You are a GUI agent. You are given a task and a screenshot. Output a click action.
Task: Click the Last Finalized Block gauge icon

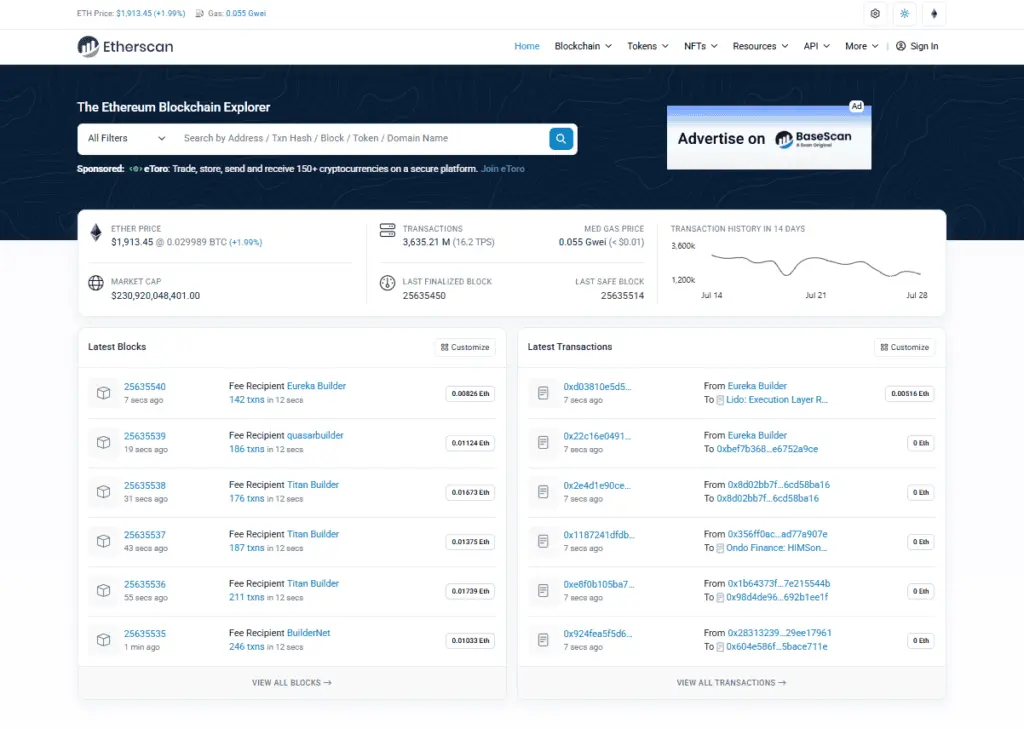coord(387,283)
